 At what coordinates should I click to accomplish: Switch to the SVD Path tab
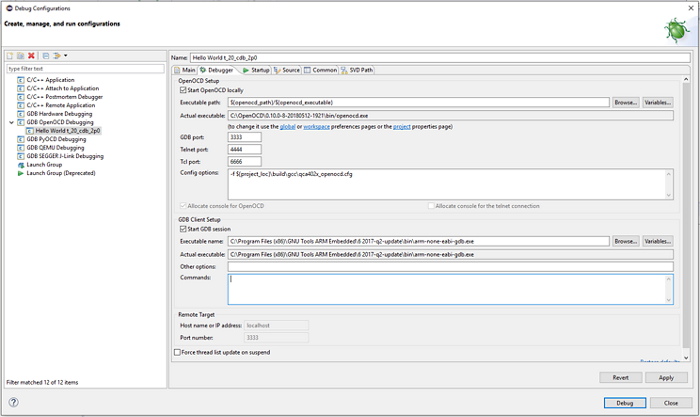pyautogui.click(x=357, y=70)
